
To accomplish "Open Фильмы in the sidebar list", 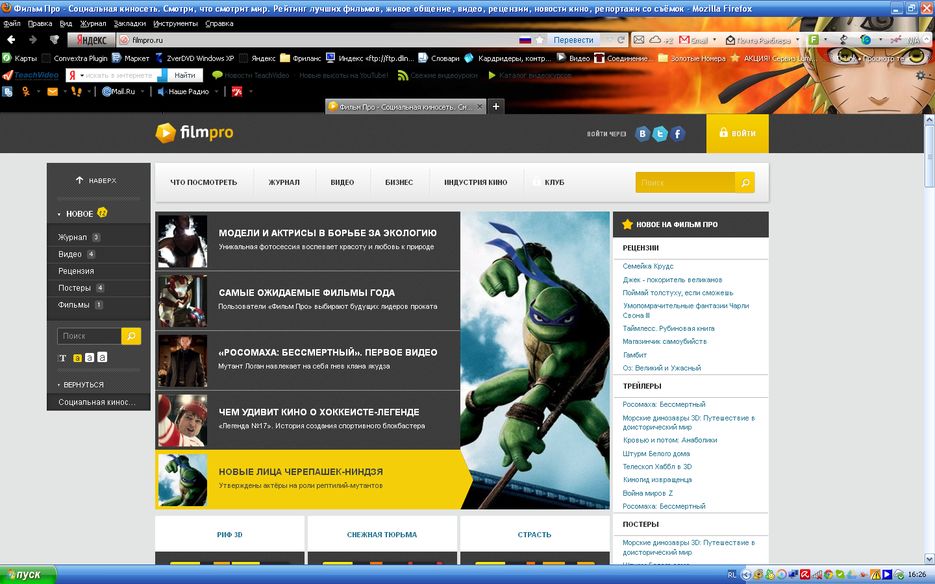I will [74, 305].
